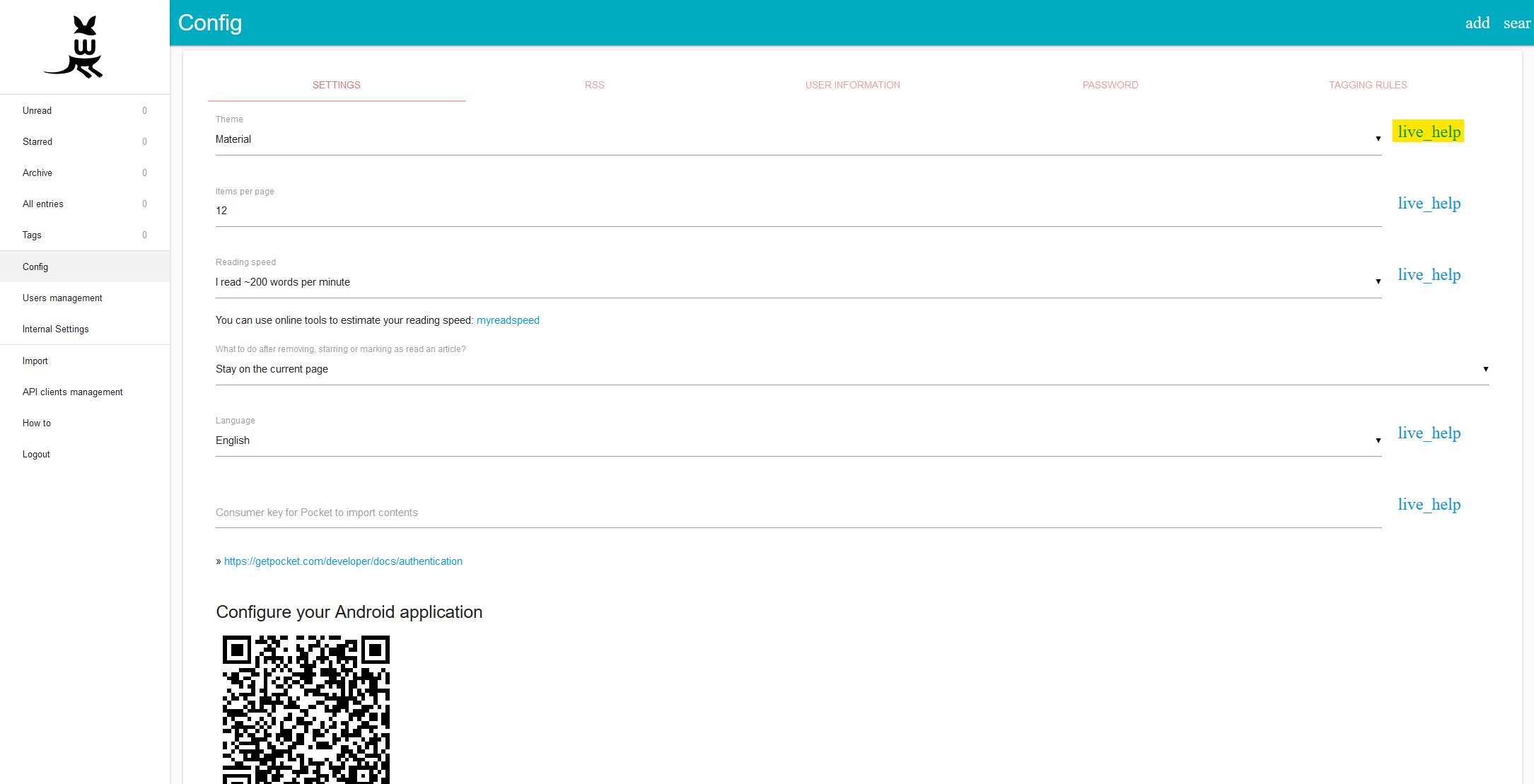Viewport: 1534px width, 784px height.
Task: Switch to the RSS tab
Action: [594, 85]
